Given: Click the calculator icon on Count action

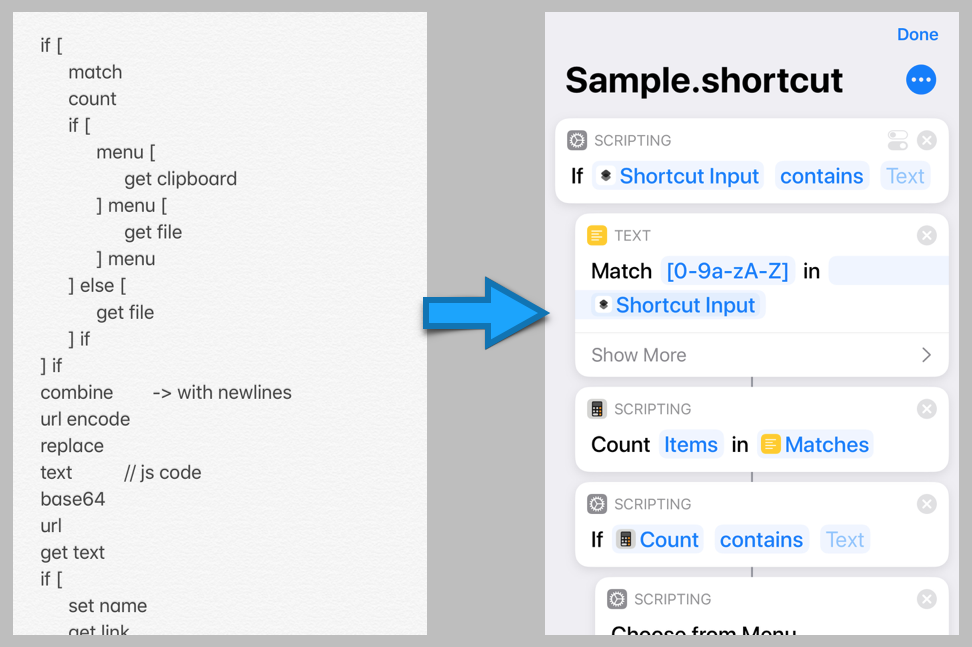Looking at the screenshot, I should tap(597, 409).
